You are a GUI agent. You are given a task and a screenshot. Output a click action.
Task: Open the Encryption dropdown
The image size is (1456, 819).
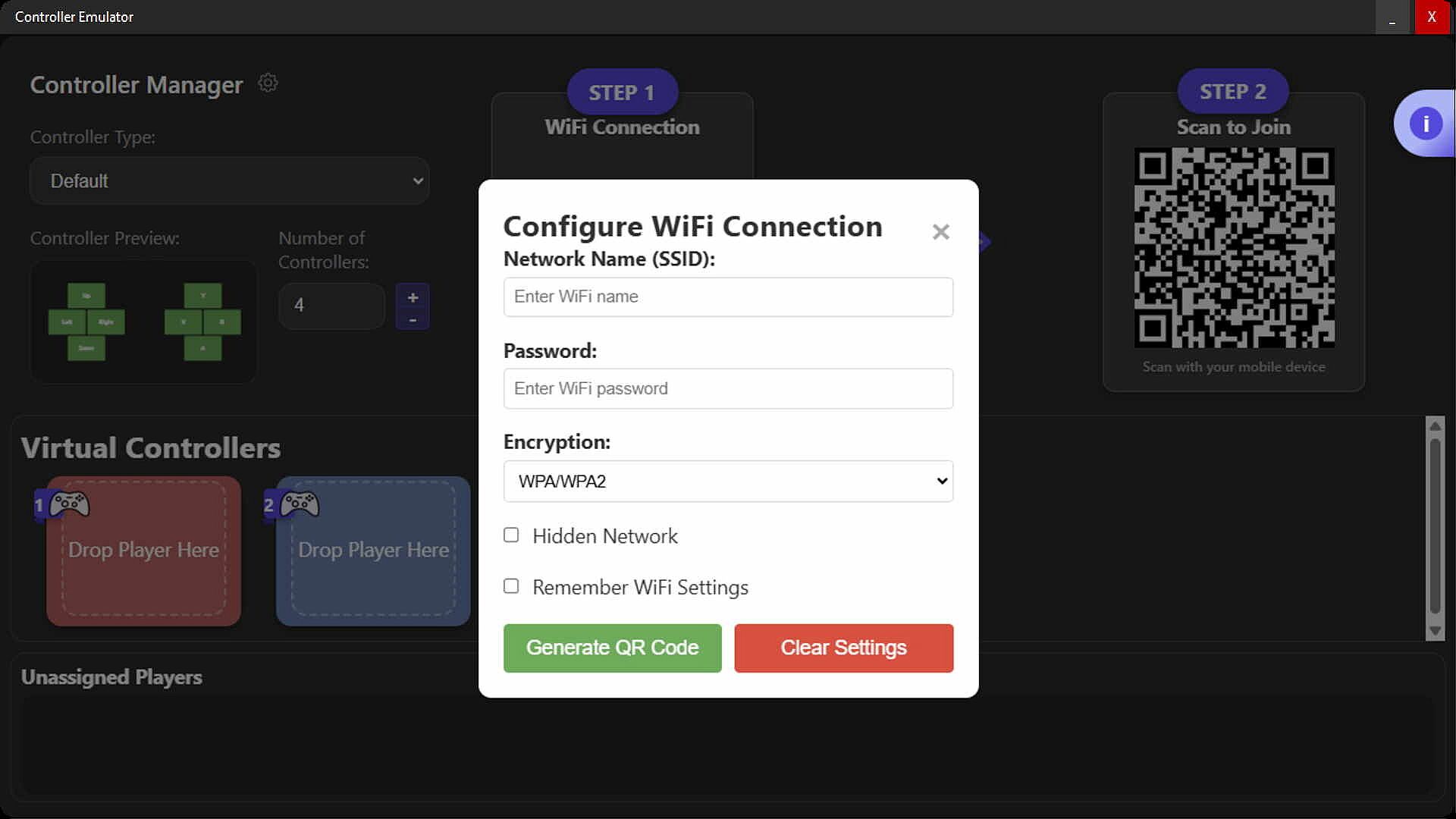coord(728,482)
